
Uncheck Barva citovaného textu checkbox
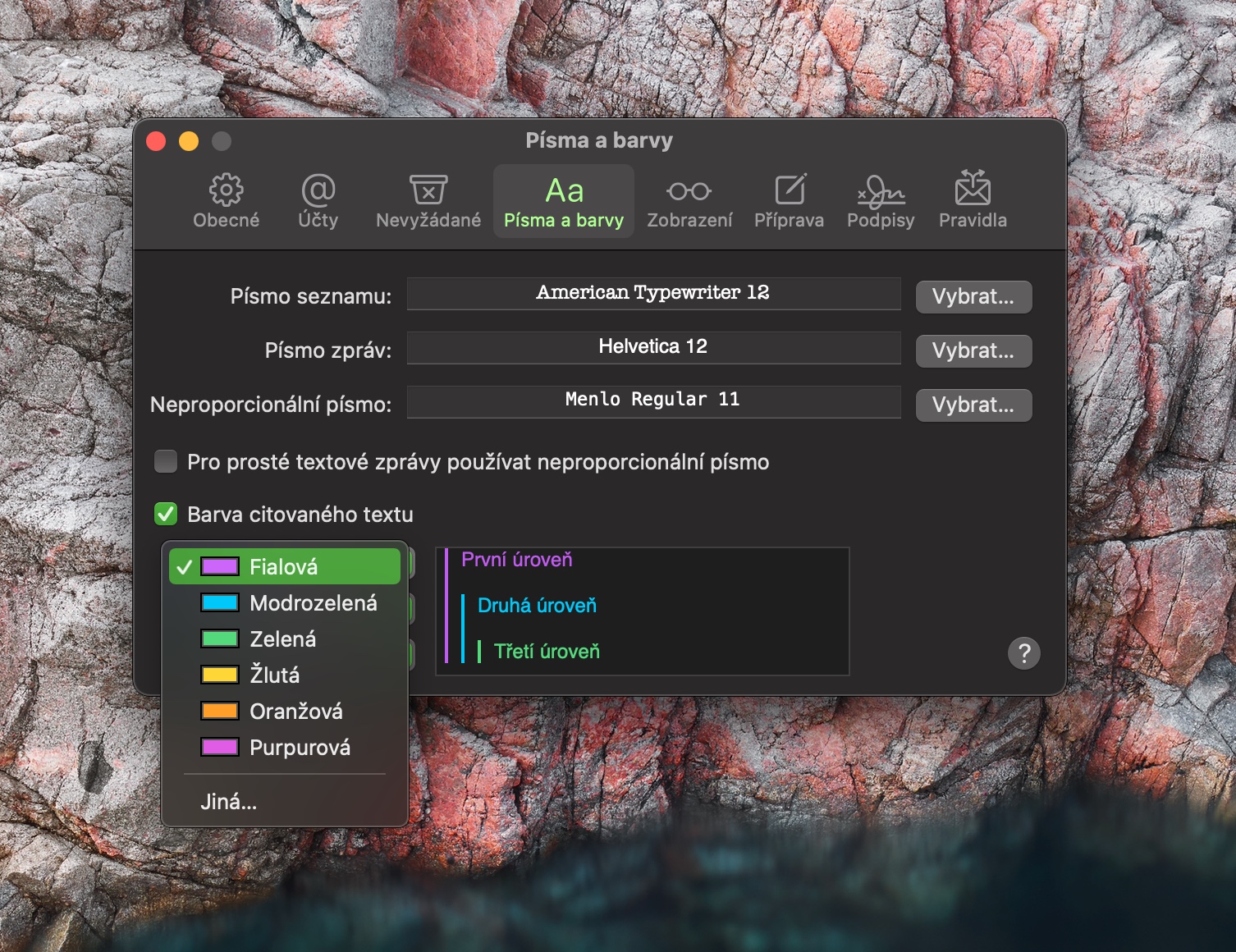(166, 514)
